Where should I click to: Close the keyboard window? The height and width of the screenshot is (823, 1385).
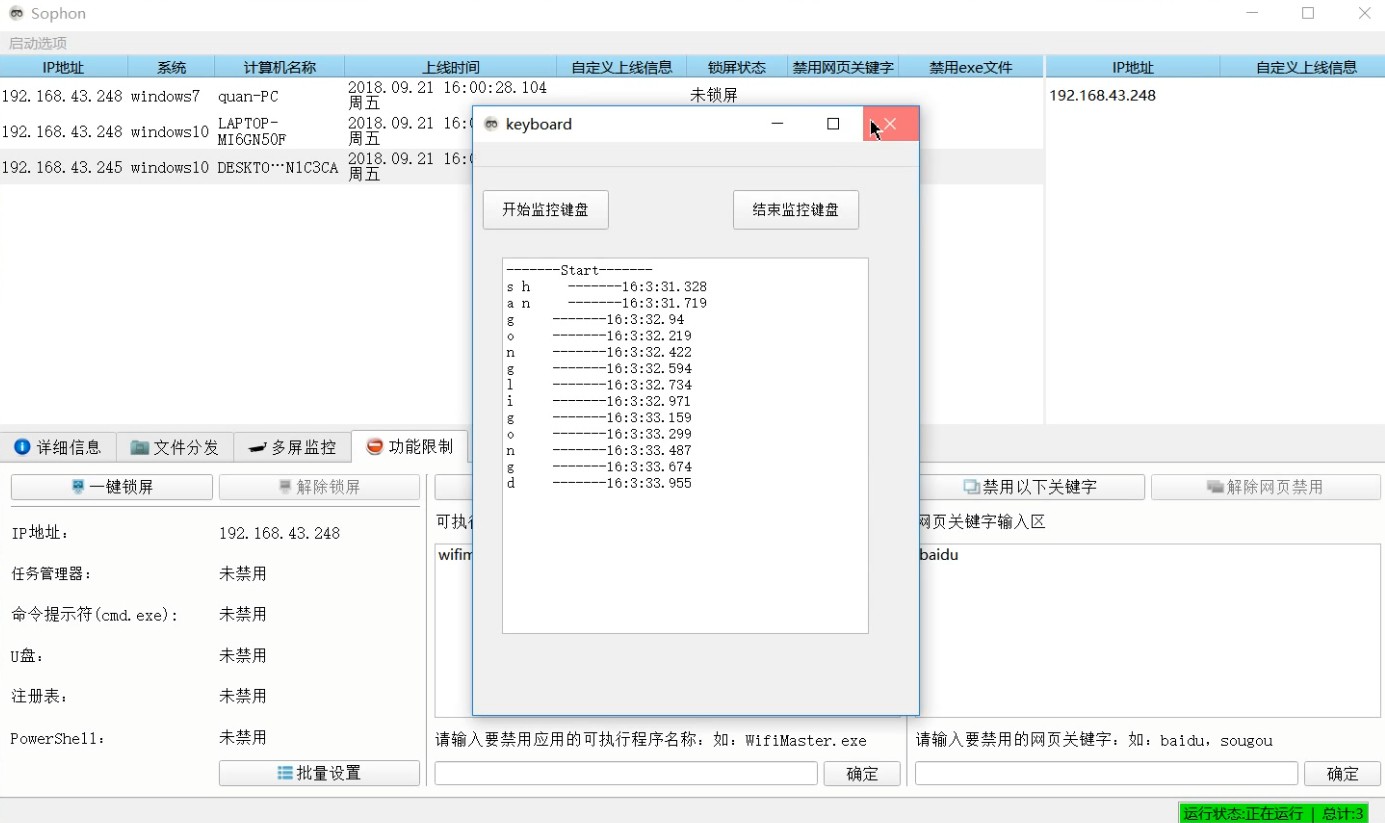(x=890, y=124)
